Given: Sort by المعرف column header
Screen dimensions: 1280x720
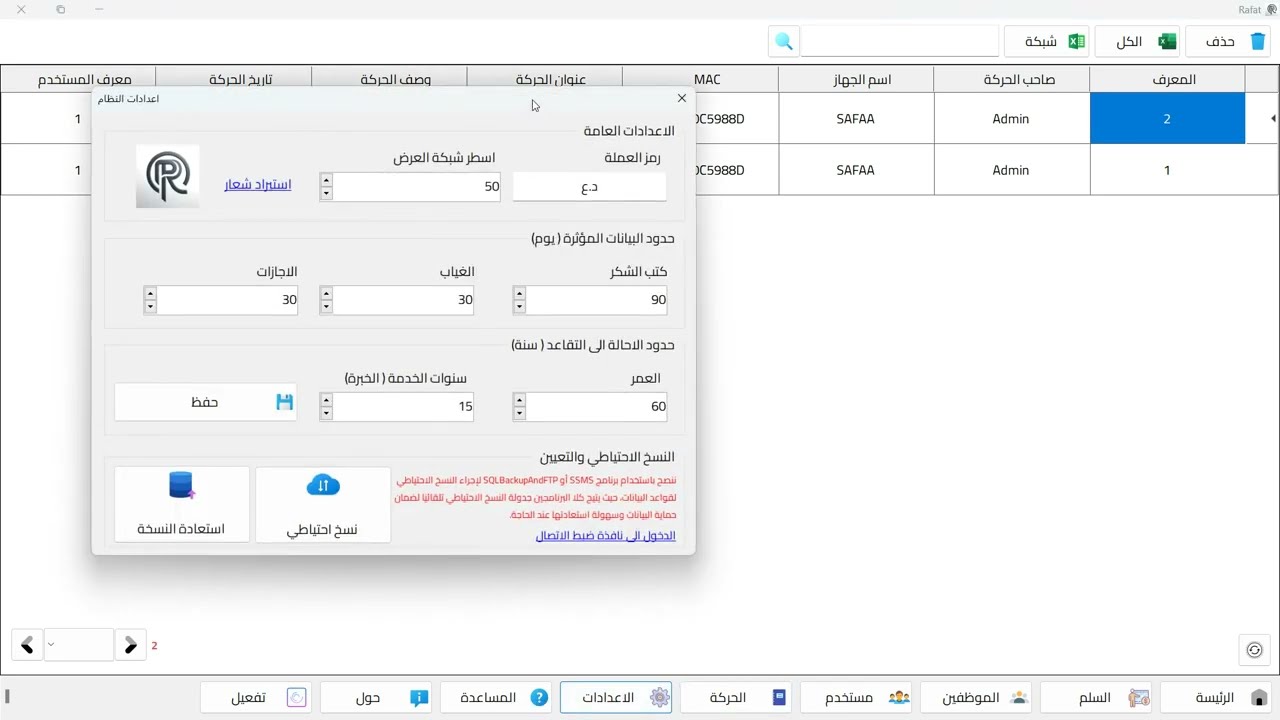Looking at the screenshot, I should click(1167, 79).
